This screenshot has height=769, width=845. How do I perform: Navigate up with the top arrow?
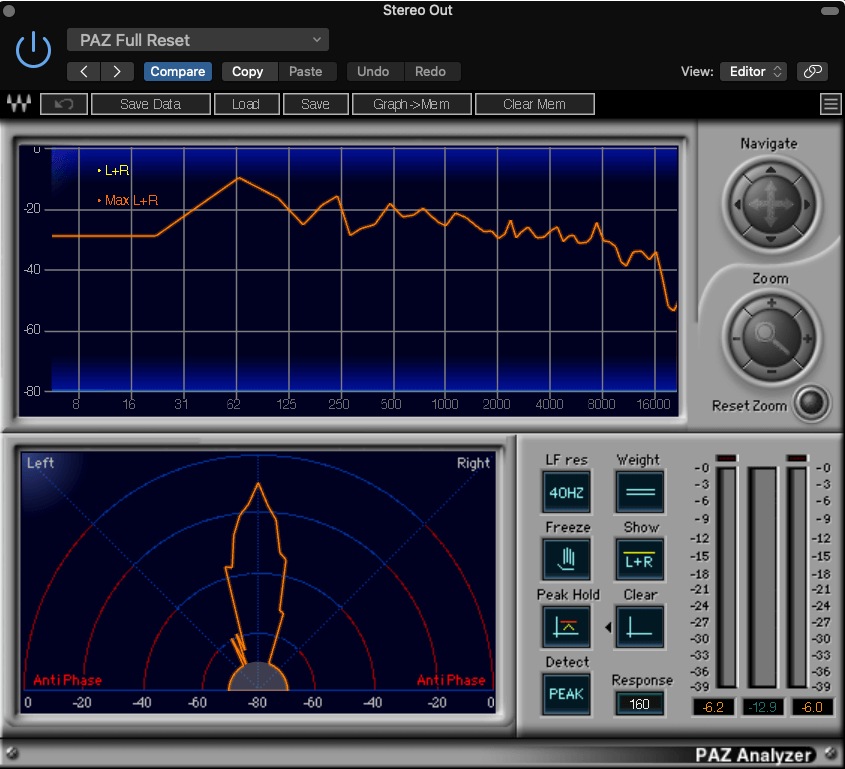[x=771, y=170]
